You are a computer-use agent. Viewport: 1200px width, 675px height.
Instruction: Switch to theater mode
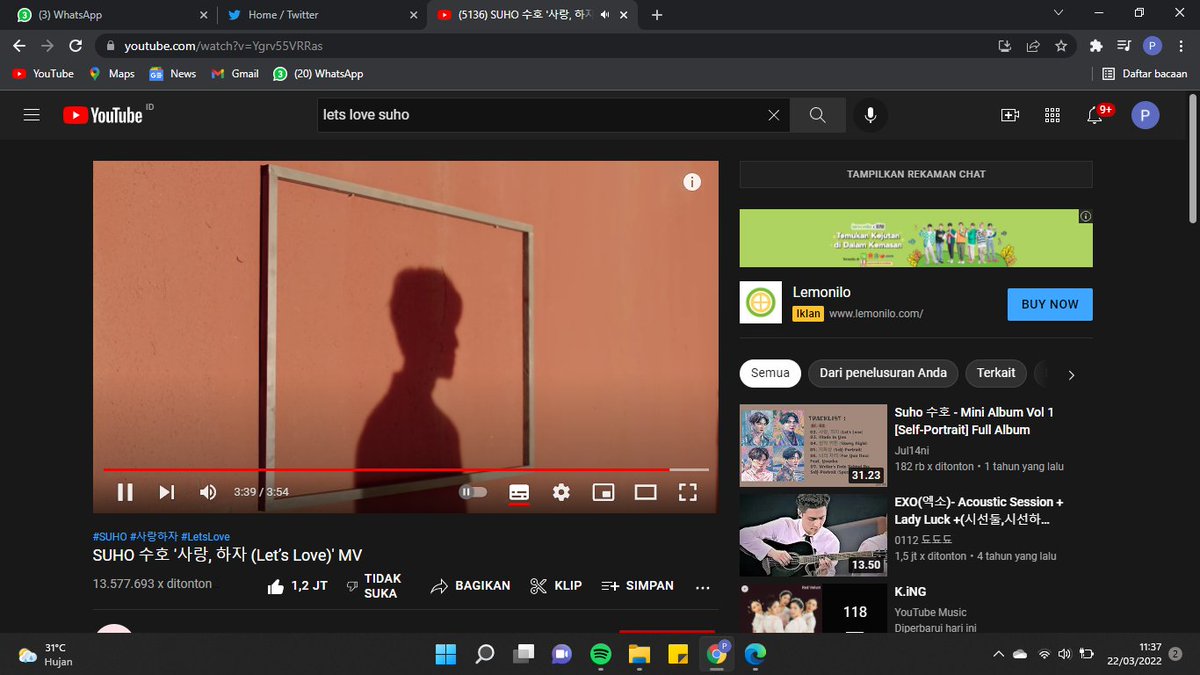[645, 492]
